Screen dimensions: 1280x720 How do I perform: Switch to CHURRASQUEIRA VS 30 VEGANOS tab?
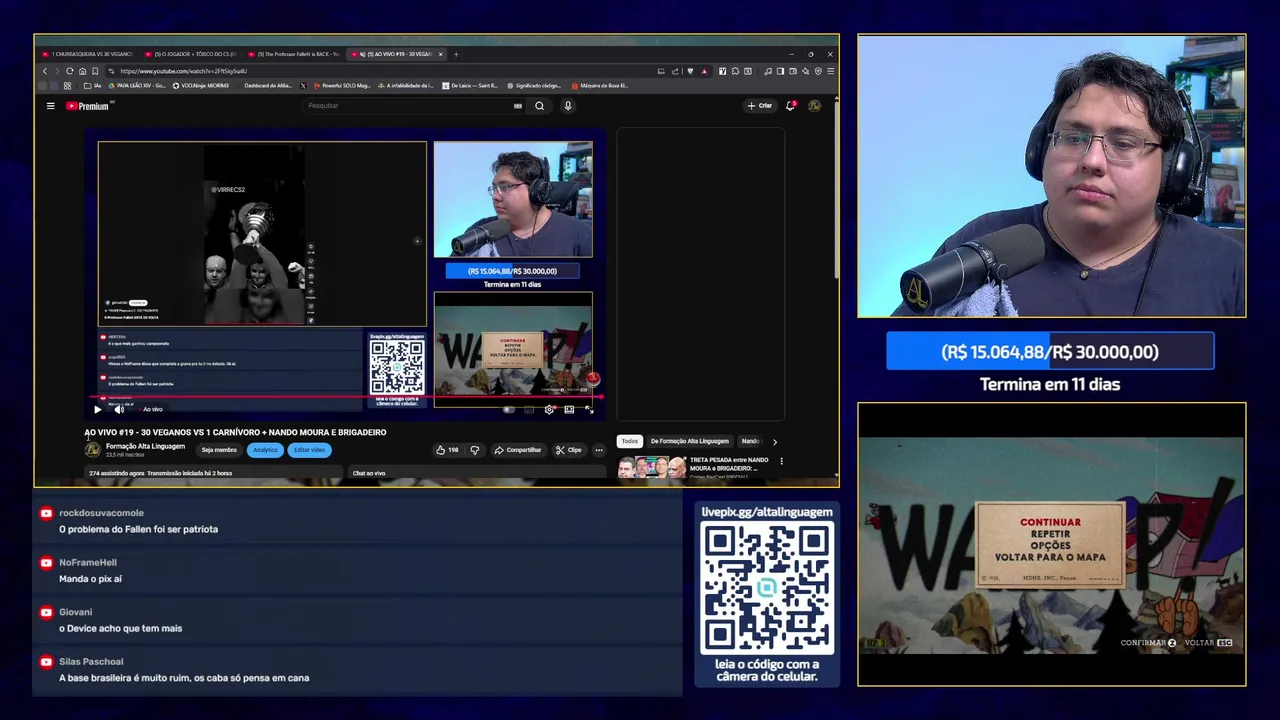pos(87,54)
